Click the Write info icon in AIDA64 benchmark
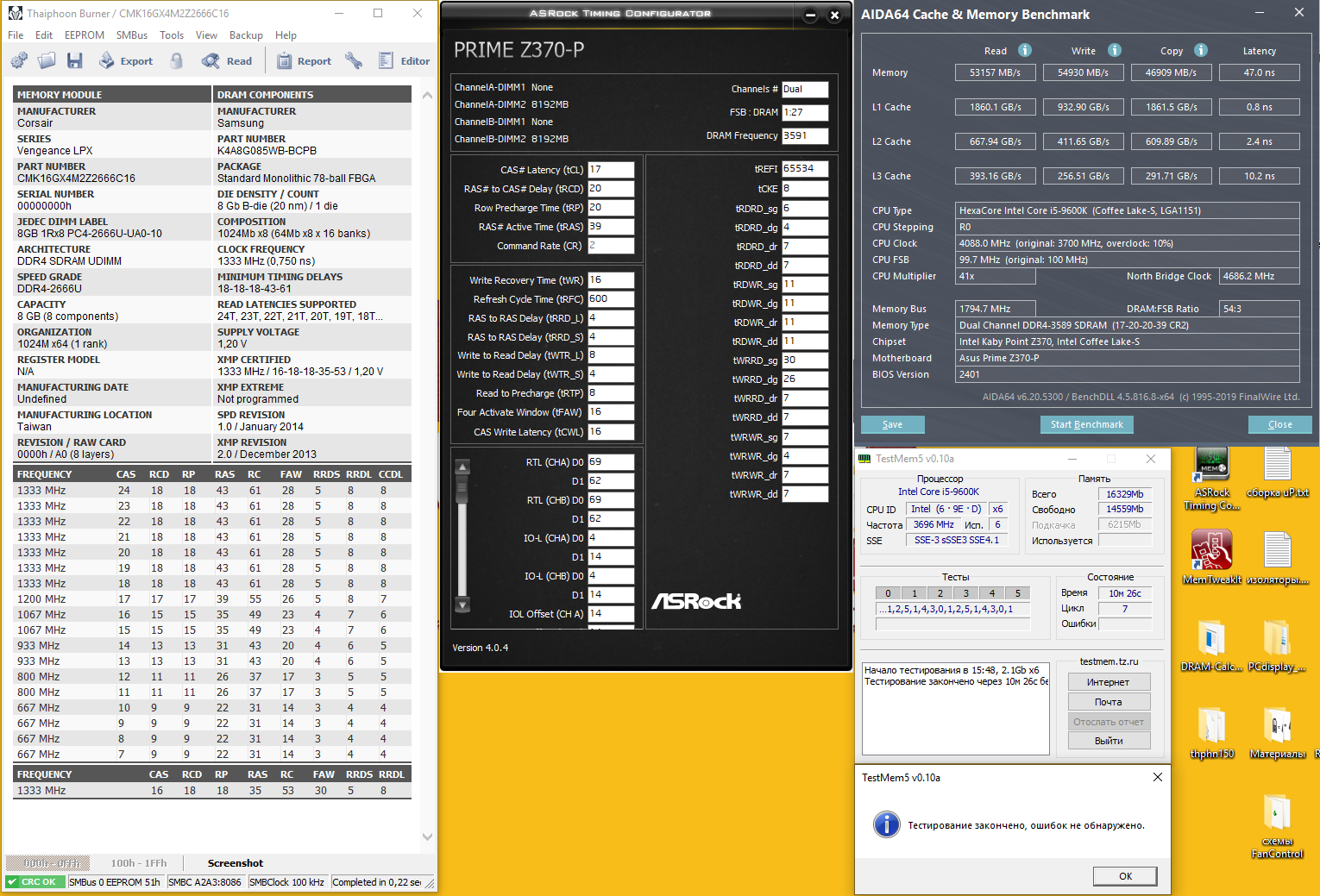Image resolution: width=1320 pixels, height=896 pixels. 1115,50
